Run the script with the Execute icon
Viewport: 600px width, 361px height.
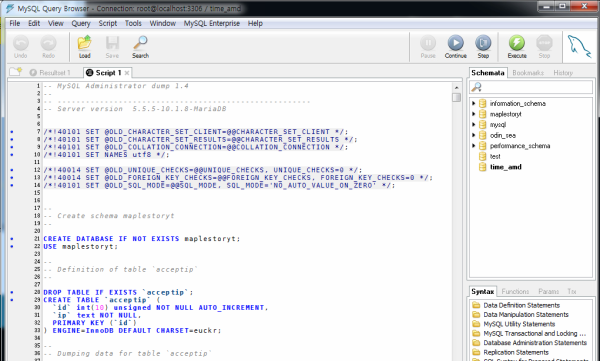coord(517,43)
